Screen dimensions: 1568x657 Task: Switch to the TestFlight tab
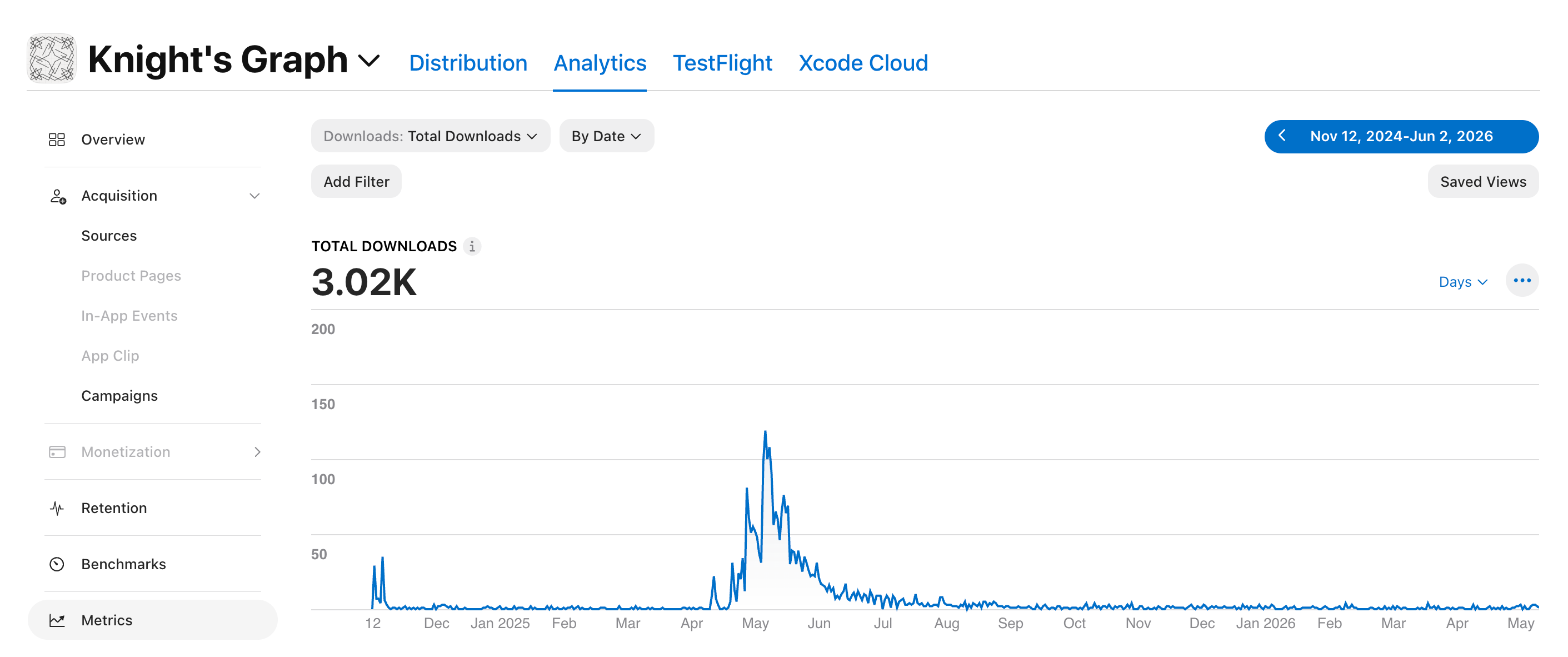pos(722,63)
